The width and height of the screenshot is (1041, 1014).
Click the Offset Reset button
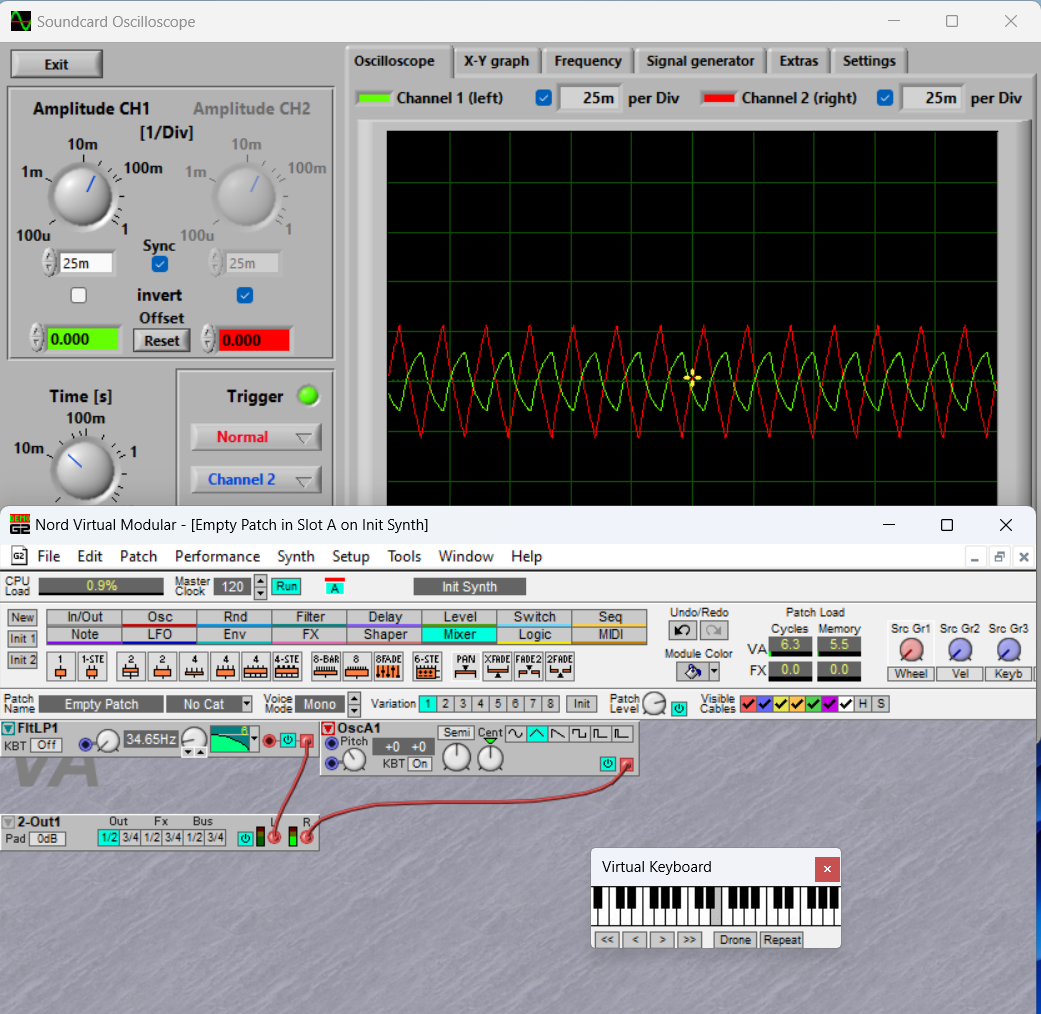coord(162,341)
